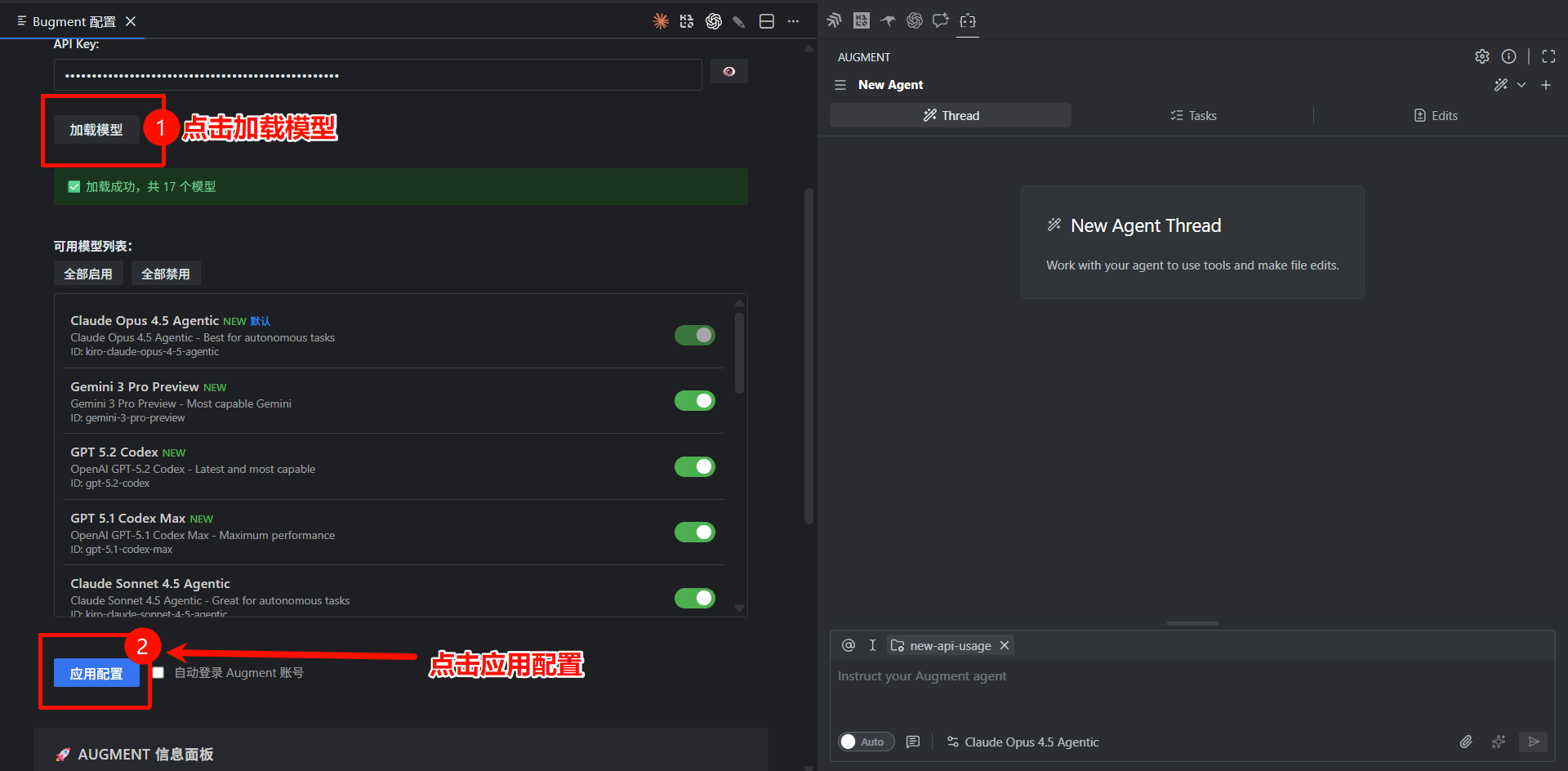
Task: Click the New Agent Thread card heading
Action: 1146,225
